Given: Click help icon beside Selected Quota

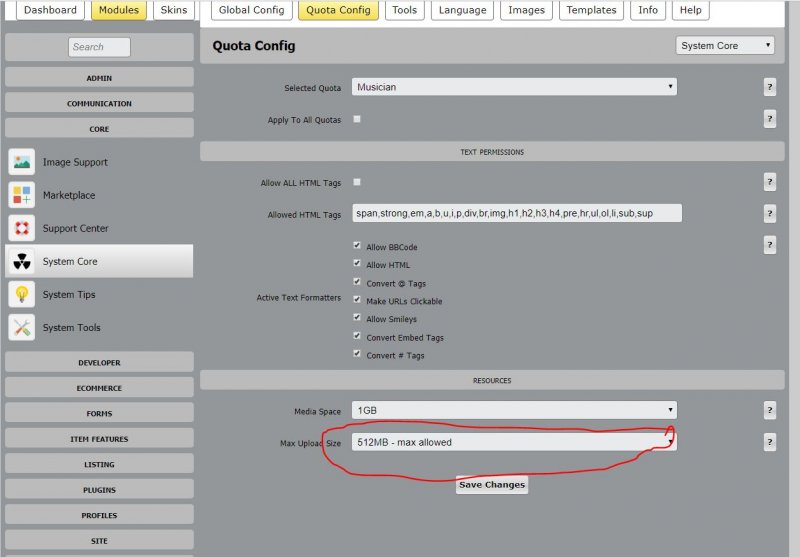Looking at the screenshot, I should 770,87.
